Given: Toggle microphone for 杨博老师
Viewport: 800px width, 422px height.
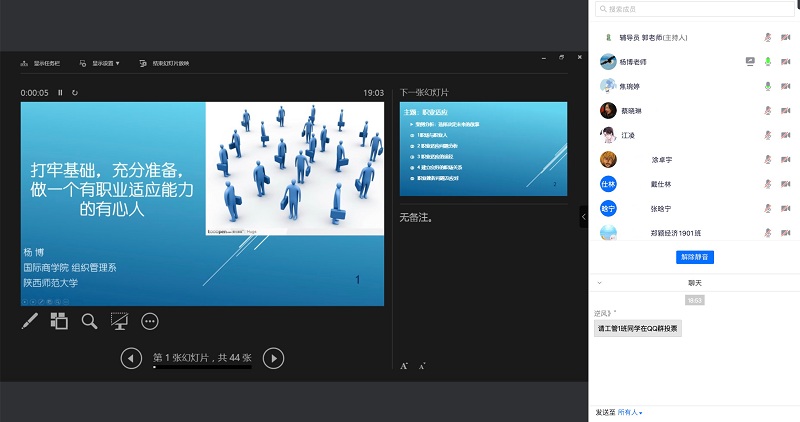Looking at the screenshot, I should pos(768,61).
